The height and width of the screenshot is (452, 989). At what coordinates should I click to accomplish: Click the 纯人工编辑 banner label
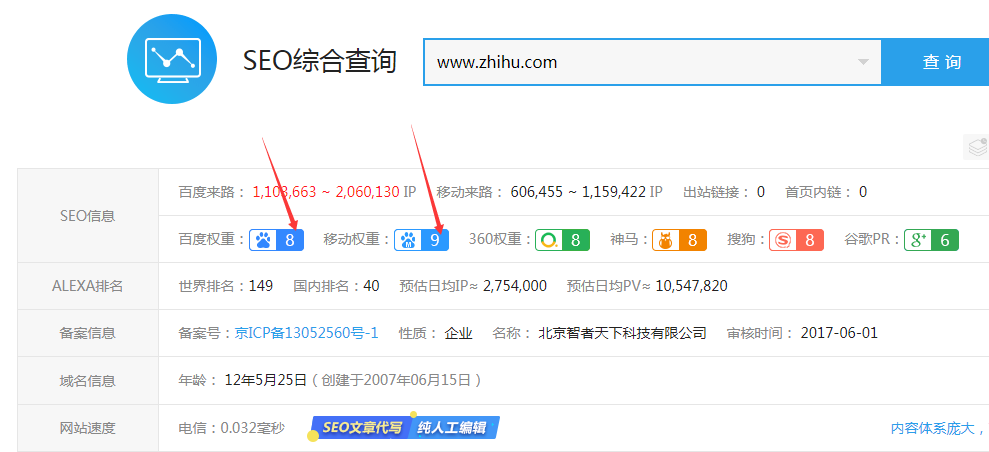coord(454,428)
